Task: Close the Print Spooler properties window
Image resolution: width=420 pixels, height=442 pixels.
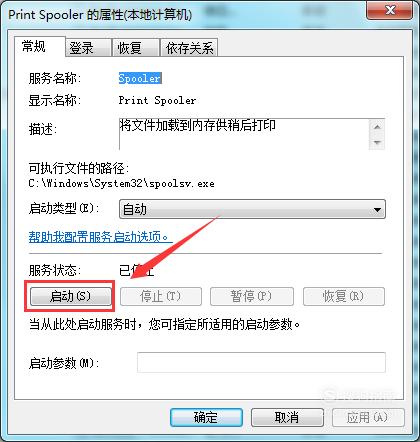Action: tap(390, 11)
